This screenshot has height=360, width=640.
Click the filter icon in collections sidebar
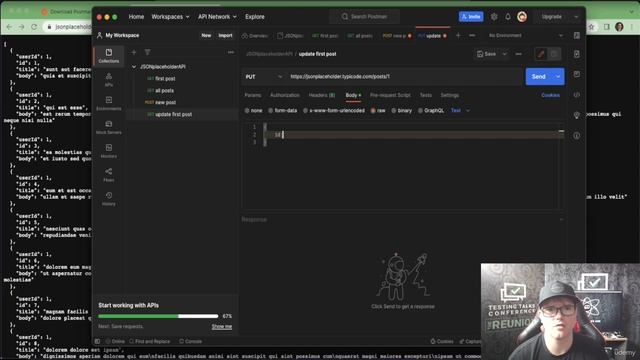pyautogui.click(x=147, y=52)
